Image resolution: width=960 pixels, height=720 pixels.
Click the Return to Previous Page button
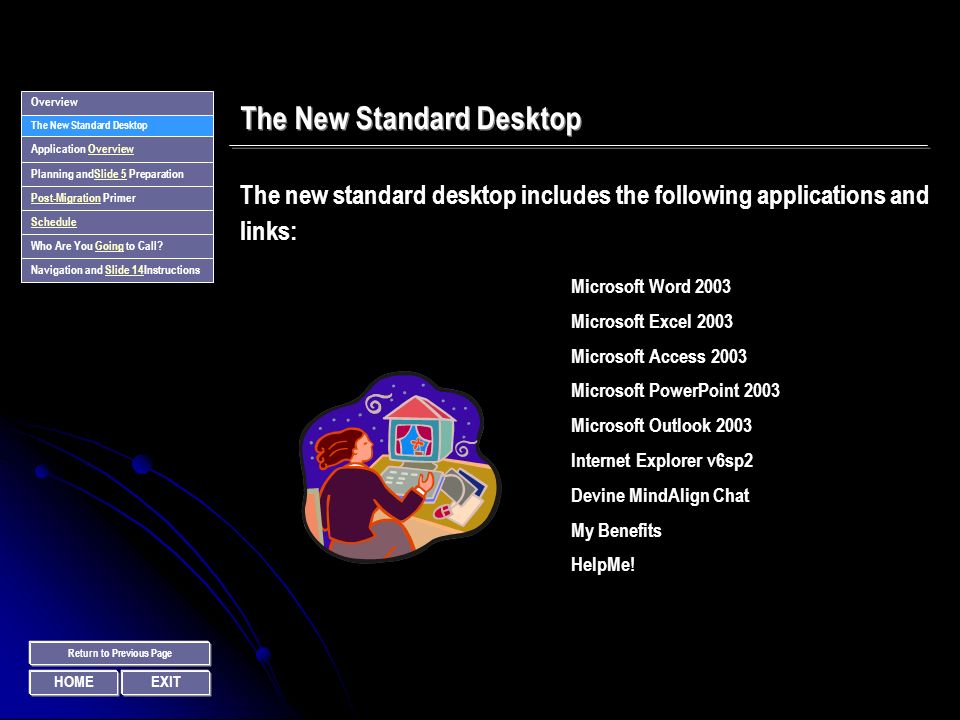[120, 653]
